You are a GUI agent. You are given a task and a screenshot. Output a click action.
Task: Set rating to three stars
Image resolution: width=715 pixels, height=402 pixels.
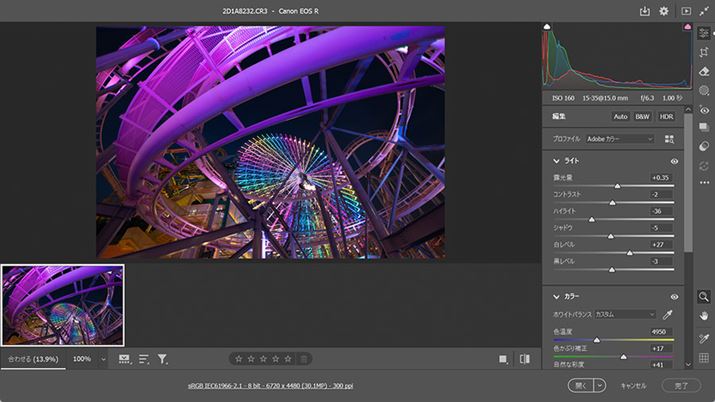click(263, 359)
